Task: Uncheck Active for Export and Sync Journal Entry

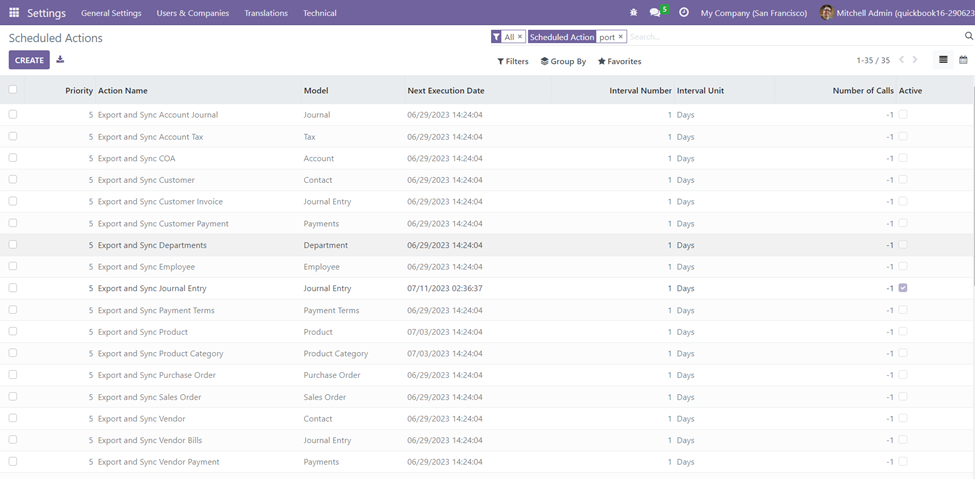Action: 903,288
